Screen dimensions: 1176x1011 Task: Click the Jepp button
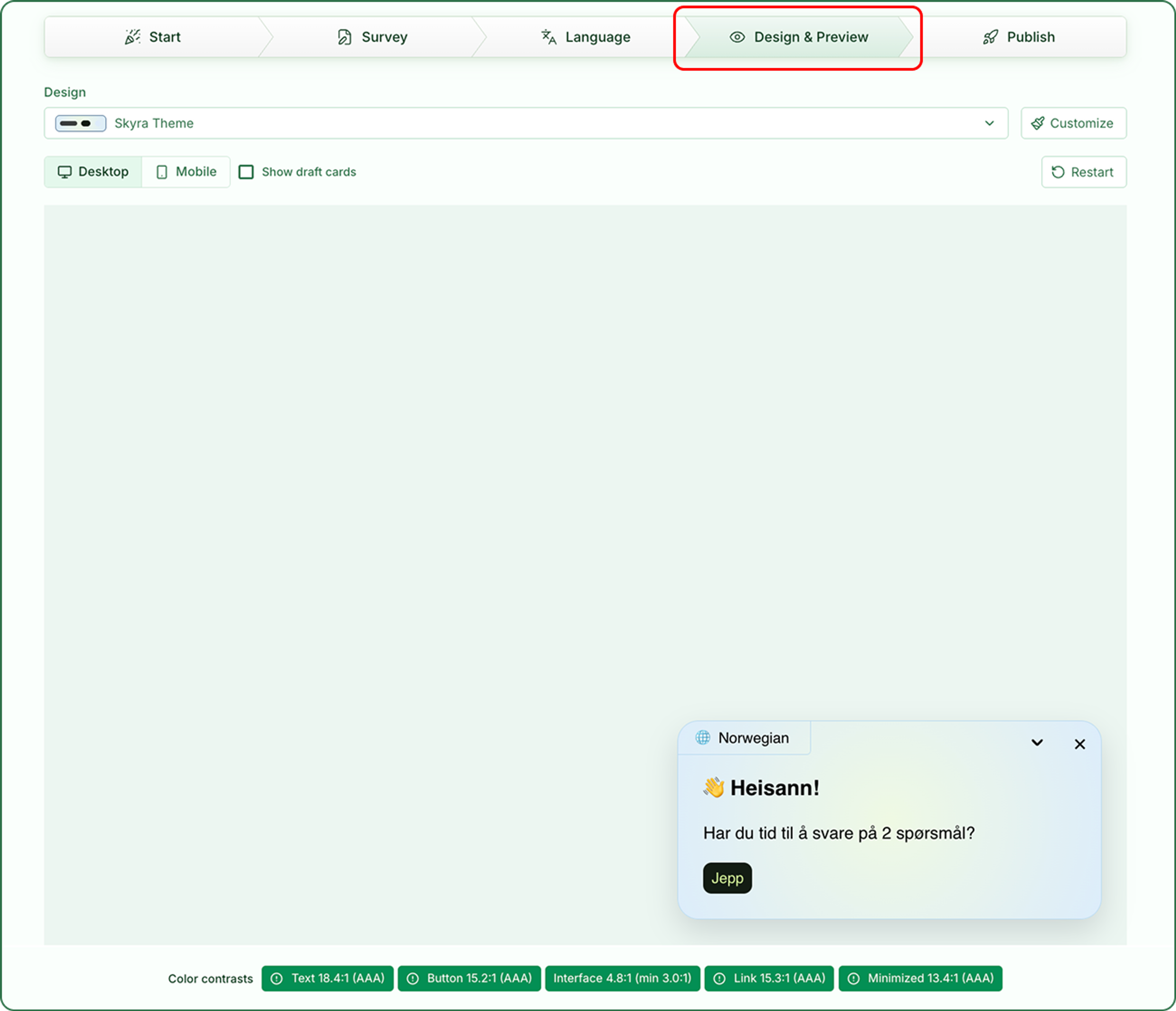click(727, 878)
